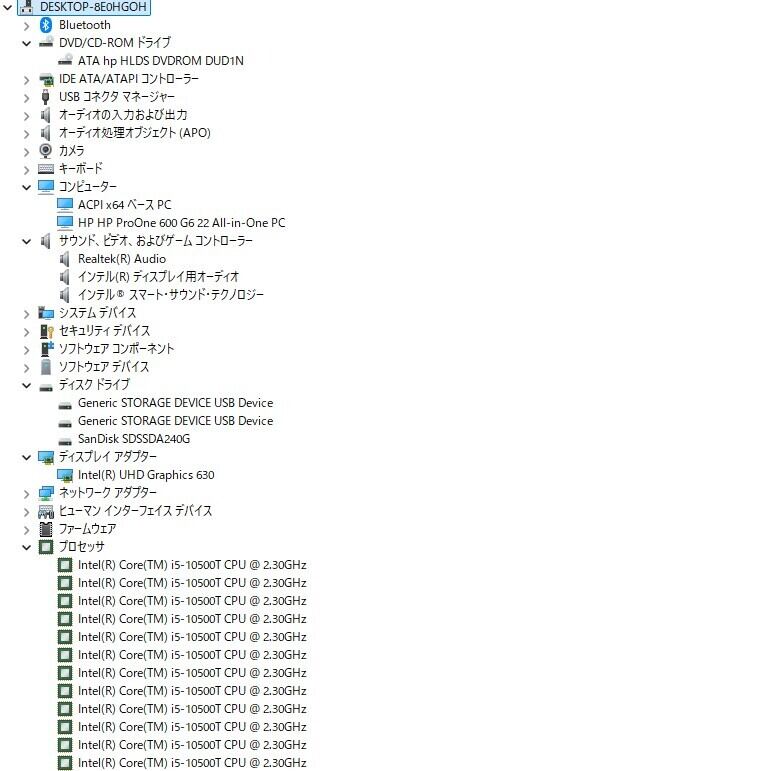Expand the ソフトウェア デバイス category
The width and height of the screenshot is (782, 771).
26,368
